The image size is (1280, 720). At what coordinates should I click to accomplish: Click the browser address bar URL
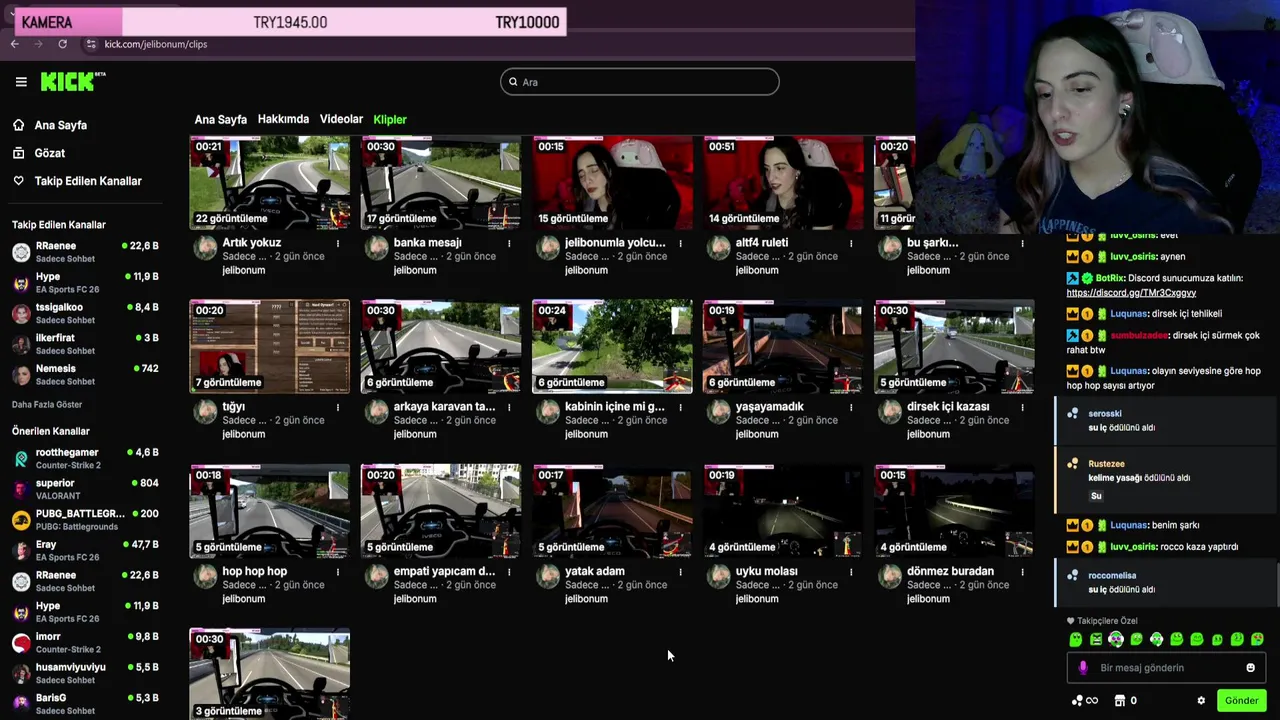(156, 44)
